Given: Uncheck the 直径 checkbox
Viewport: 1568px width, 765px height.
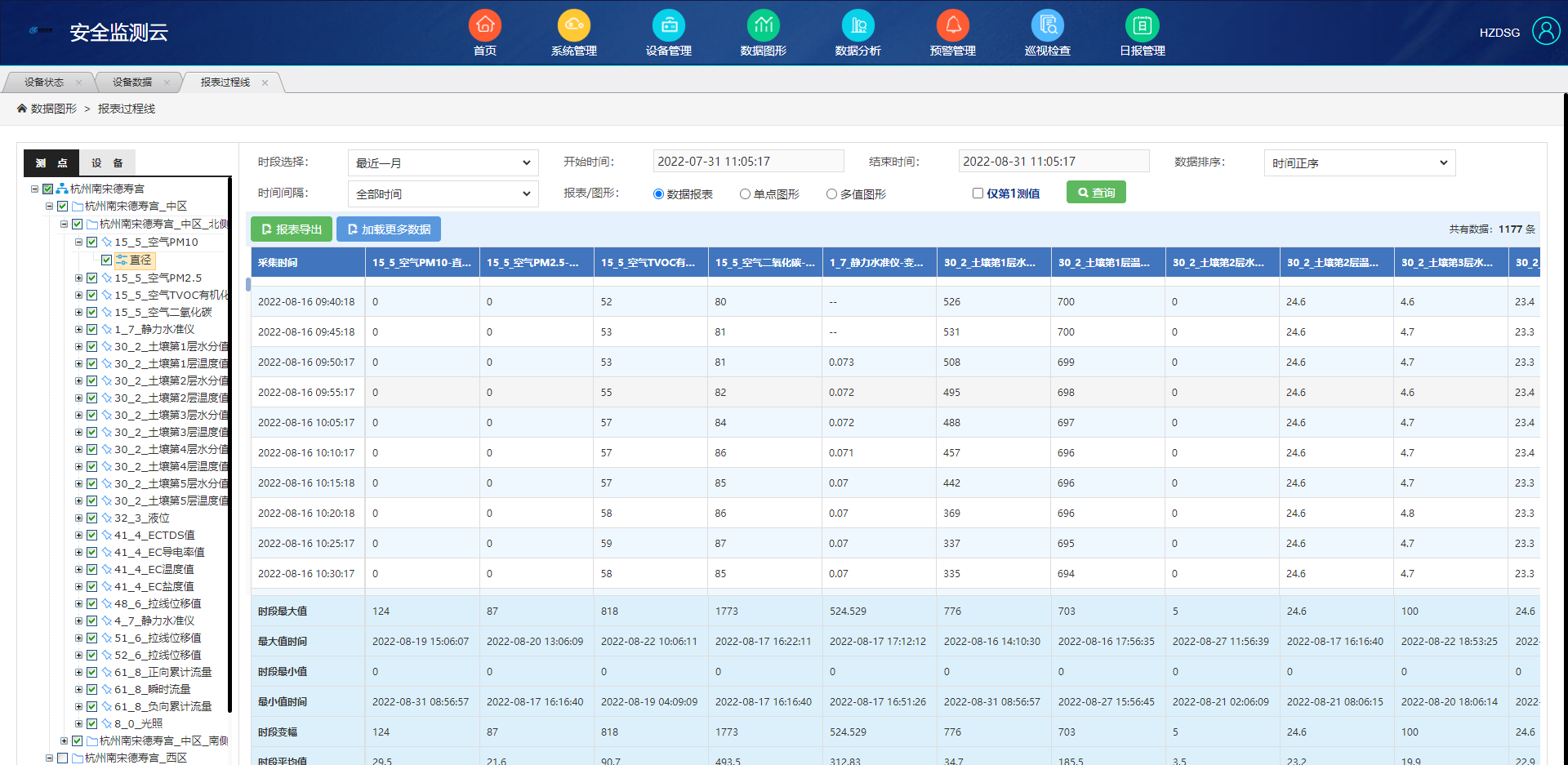Looking at the screenshot, I should point(106,260).
